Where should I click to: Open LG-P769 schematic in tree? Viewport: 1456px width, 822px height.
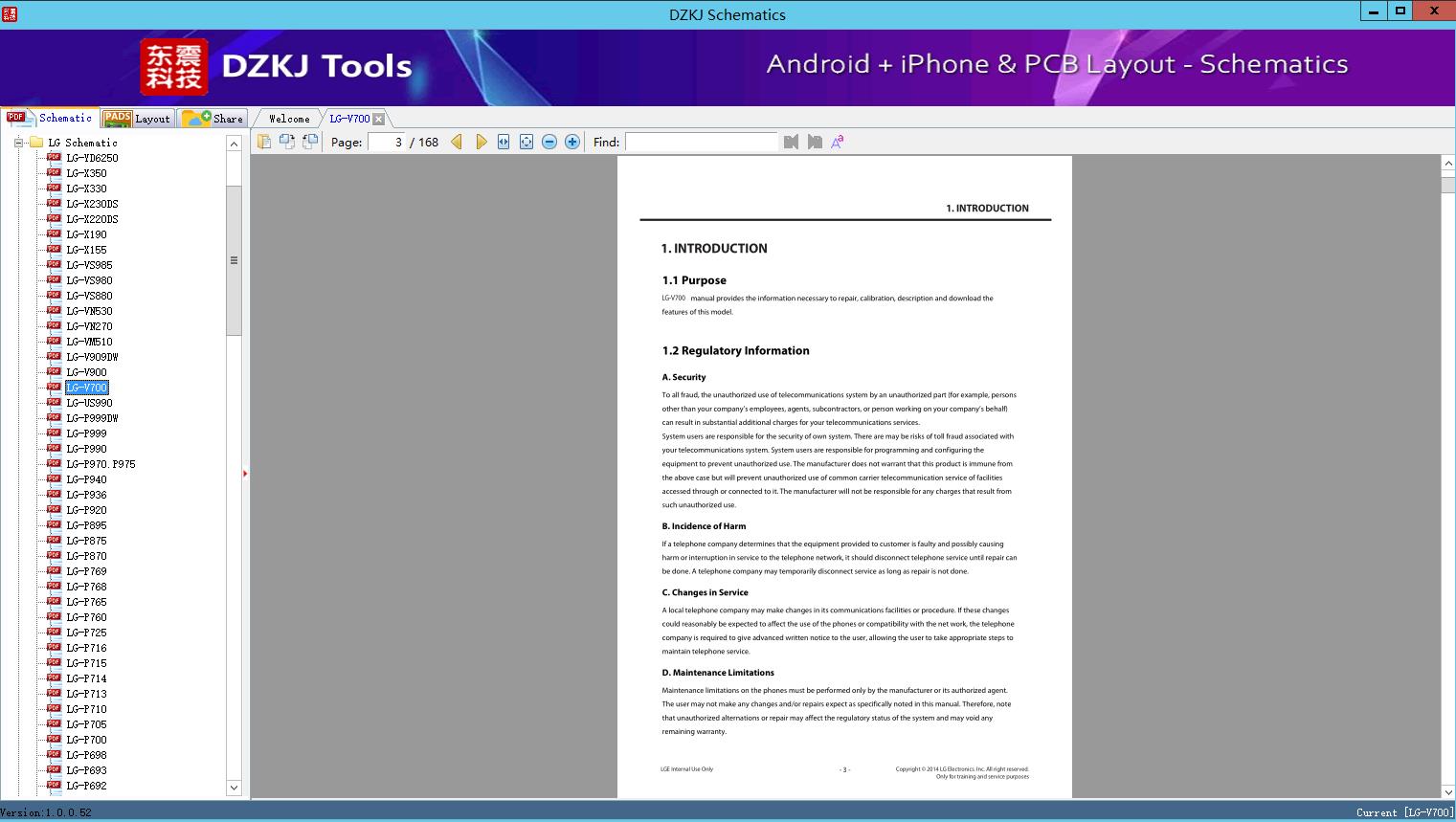pyautogui.click(x=86, y=571)
